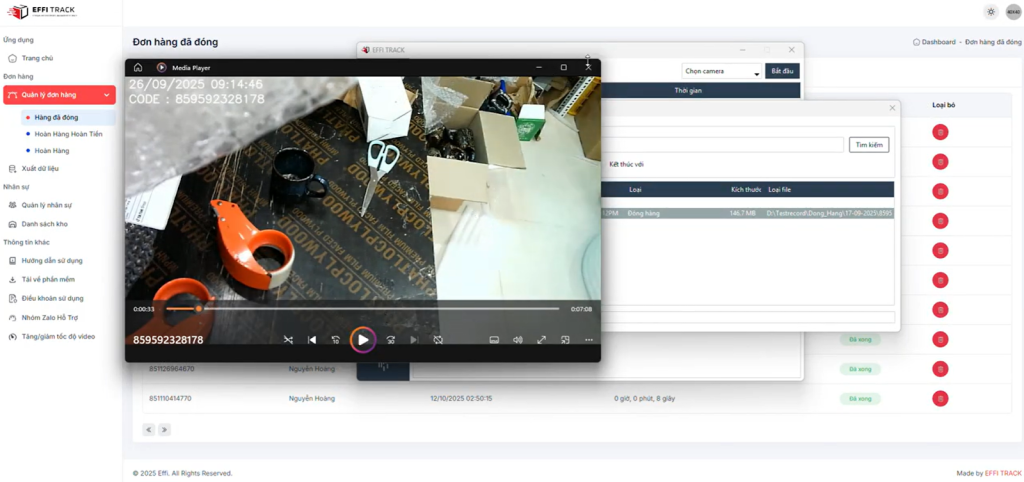Click the skip forward 30 seconds icon

[391, 340]
